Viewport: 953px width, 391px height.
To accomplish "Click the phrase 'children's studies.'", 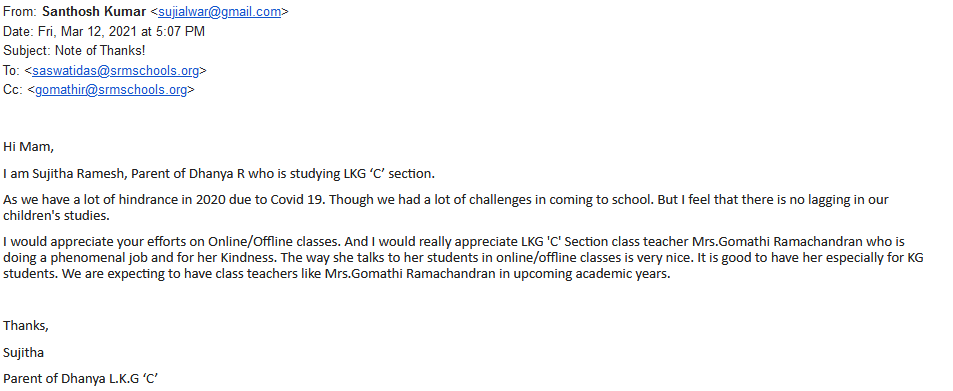I will (57, 216).
